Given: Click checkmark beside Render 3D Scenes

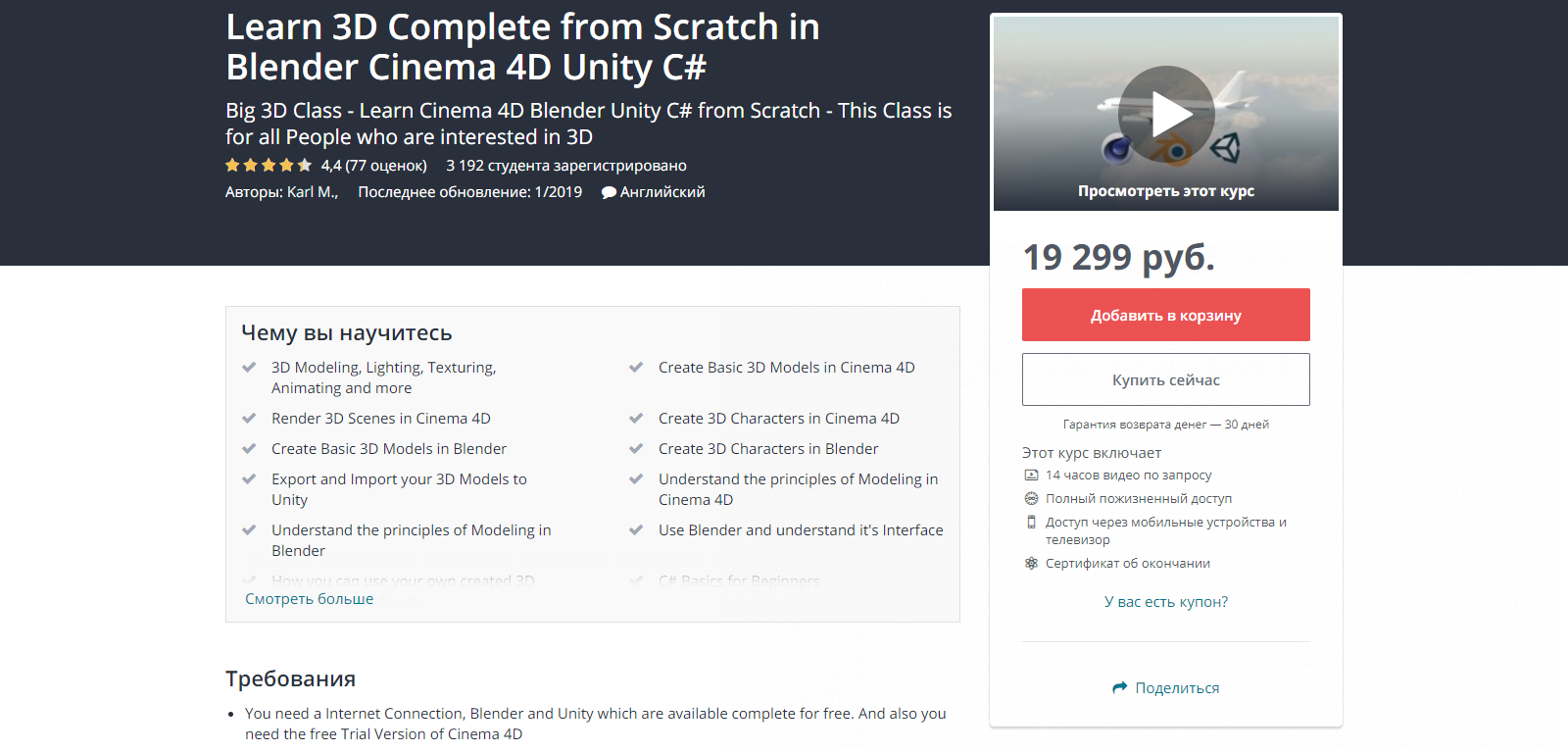Looking at the screenshot, I should pos(249,419).
